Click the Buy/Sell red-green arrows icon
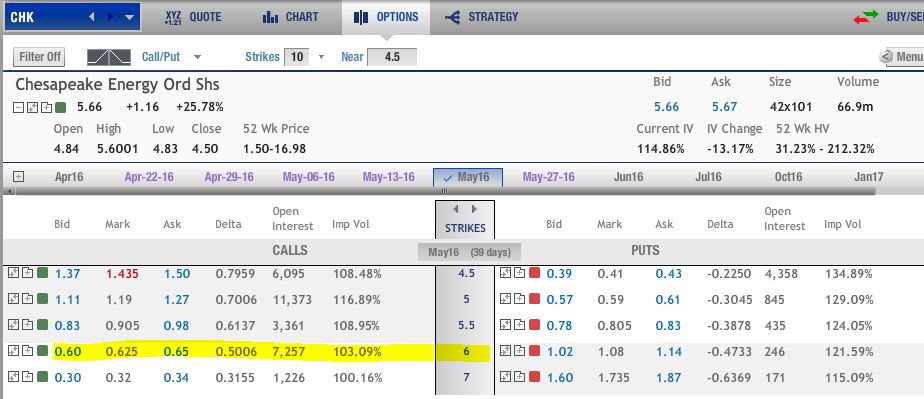The height and width of the screenshot is (399, 924). click(864, 17)
